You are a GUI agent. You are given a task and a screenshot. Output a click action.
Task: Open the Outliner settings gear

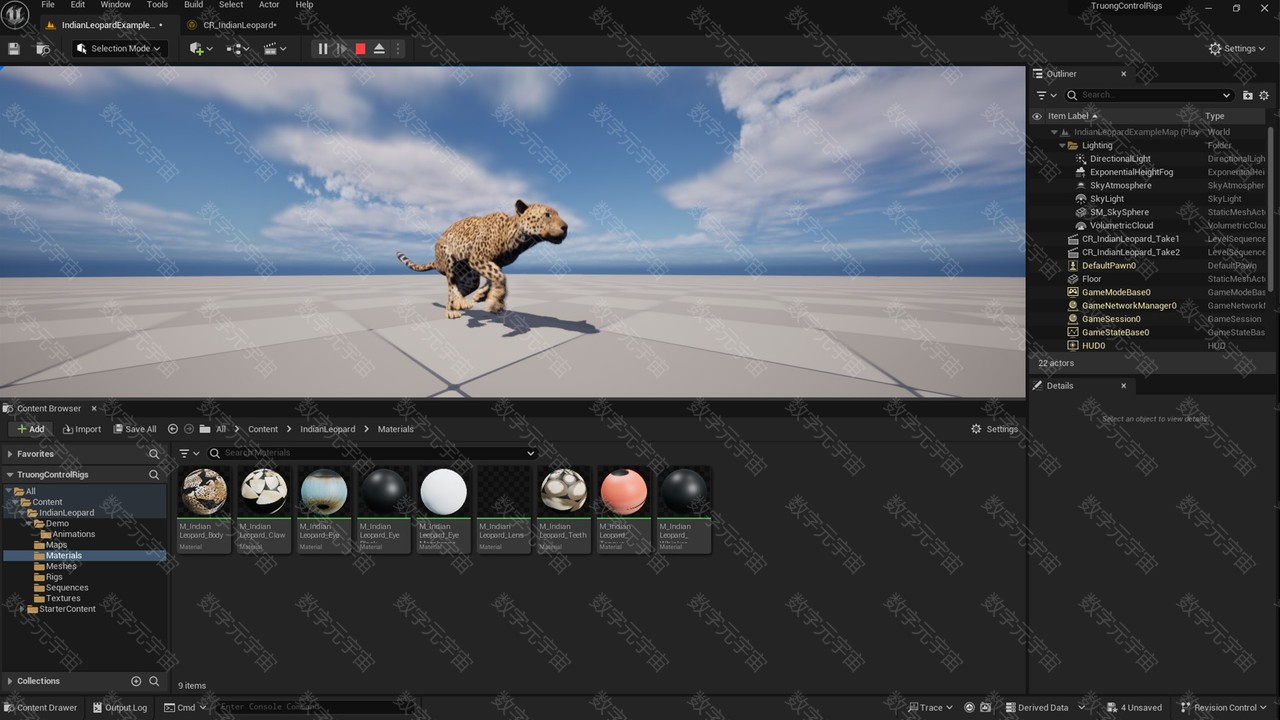click(x=1264, y=95)
